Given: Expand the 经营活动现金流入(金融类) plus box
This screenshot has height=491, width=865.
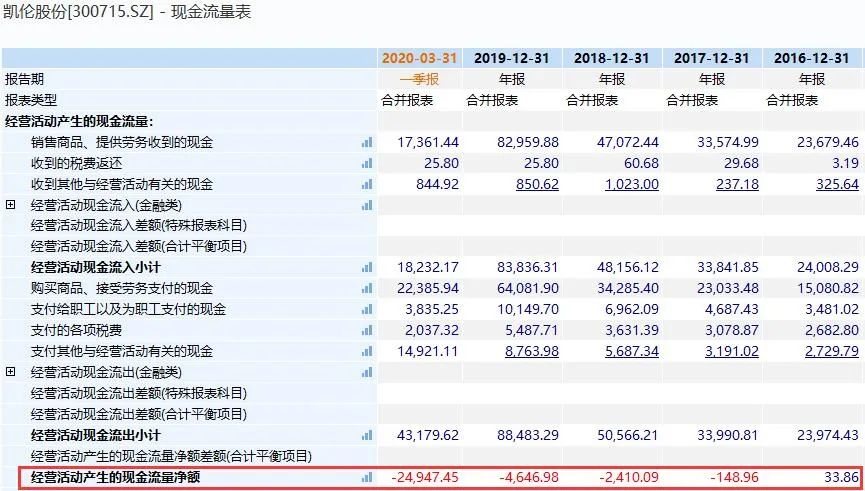Looking at the screenshot, I should (11, 205).
